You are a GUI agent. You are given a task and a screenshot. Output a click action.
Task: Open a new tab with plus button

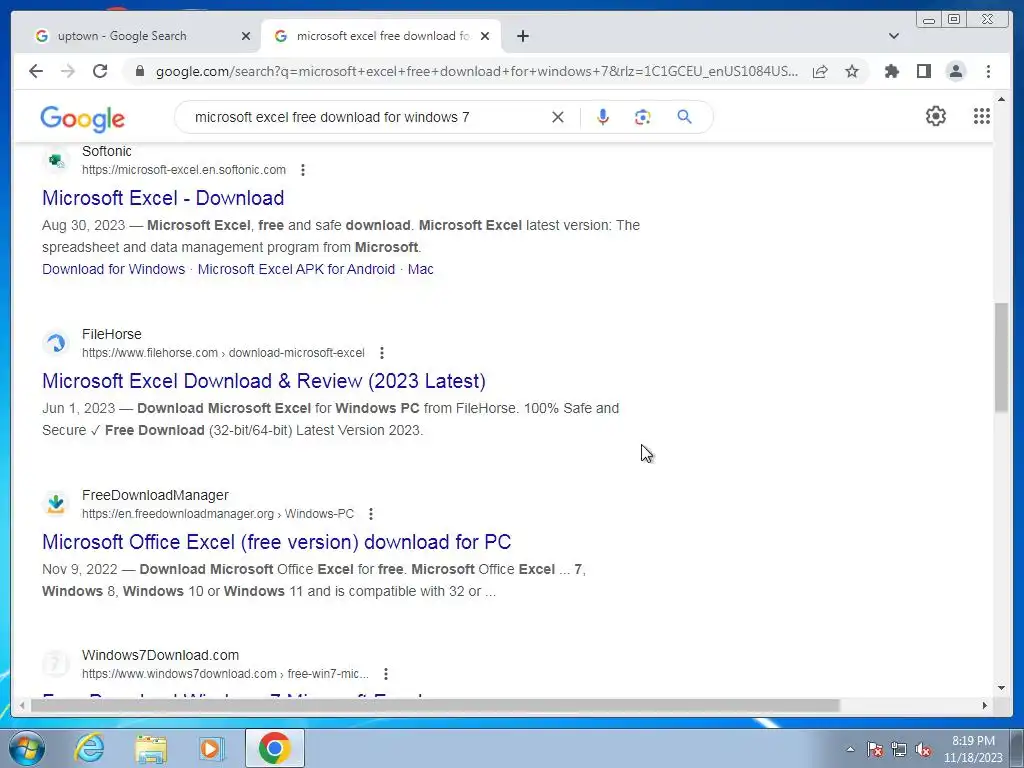[522, 36]
